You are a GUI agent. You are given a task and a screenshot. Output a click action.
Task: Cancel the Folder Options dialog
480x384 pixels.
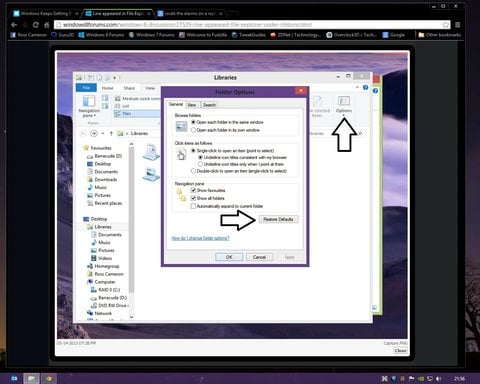click(259, 257)
